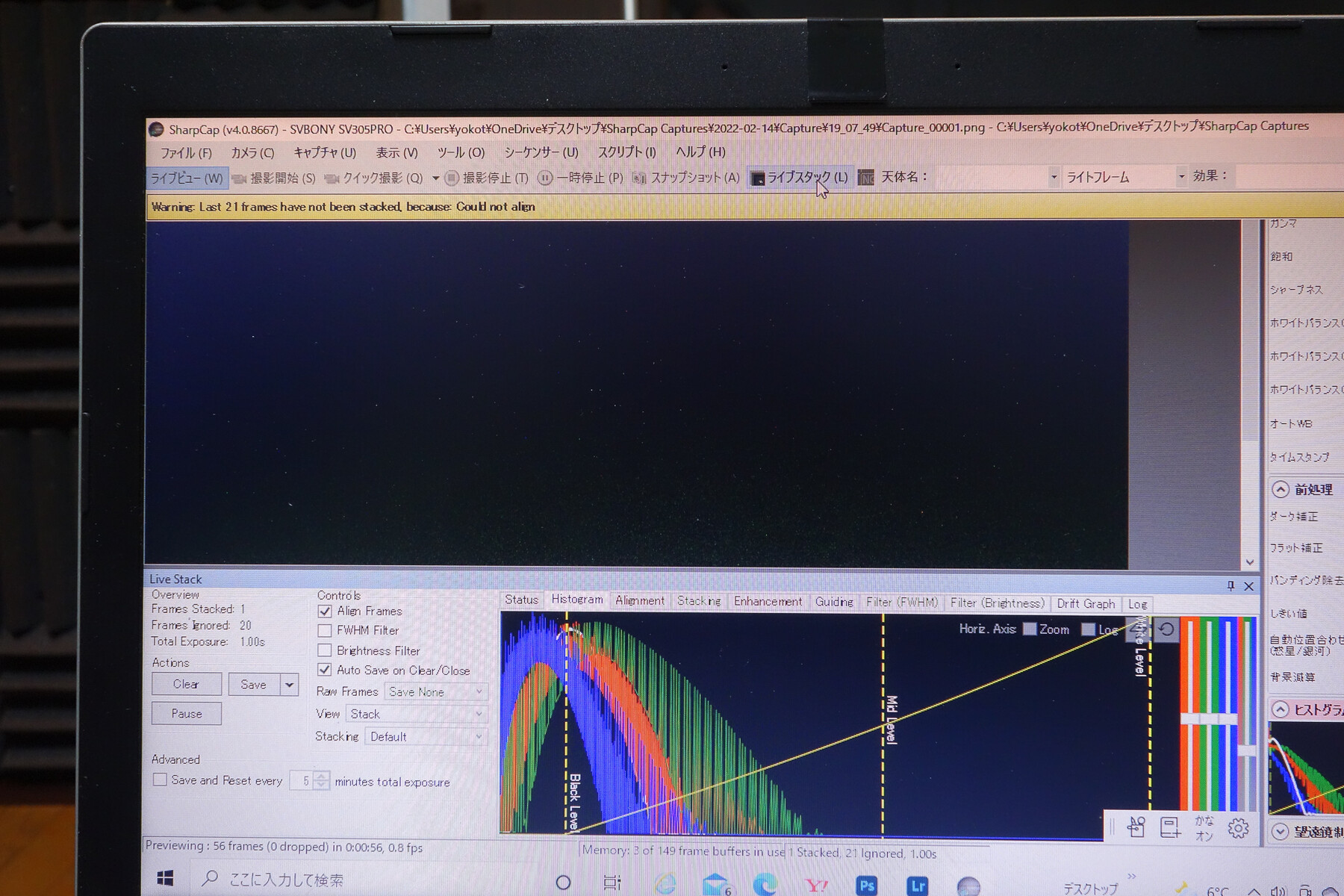Image resolution: width=1344 pixels, height=896 pixels.
Task: Enable the Brightness Filter checkbox
Action: click(325, 651)
